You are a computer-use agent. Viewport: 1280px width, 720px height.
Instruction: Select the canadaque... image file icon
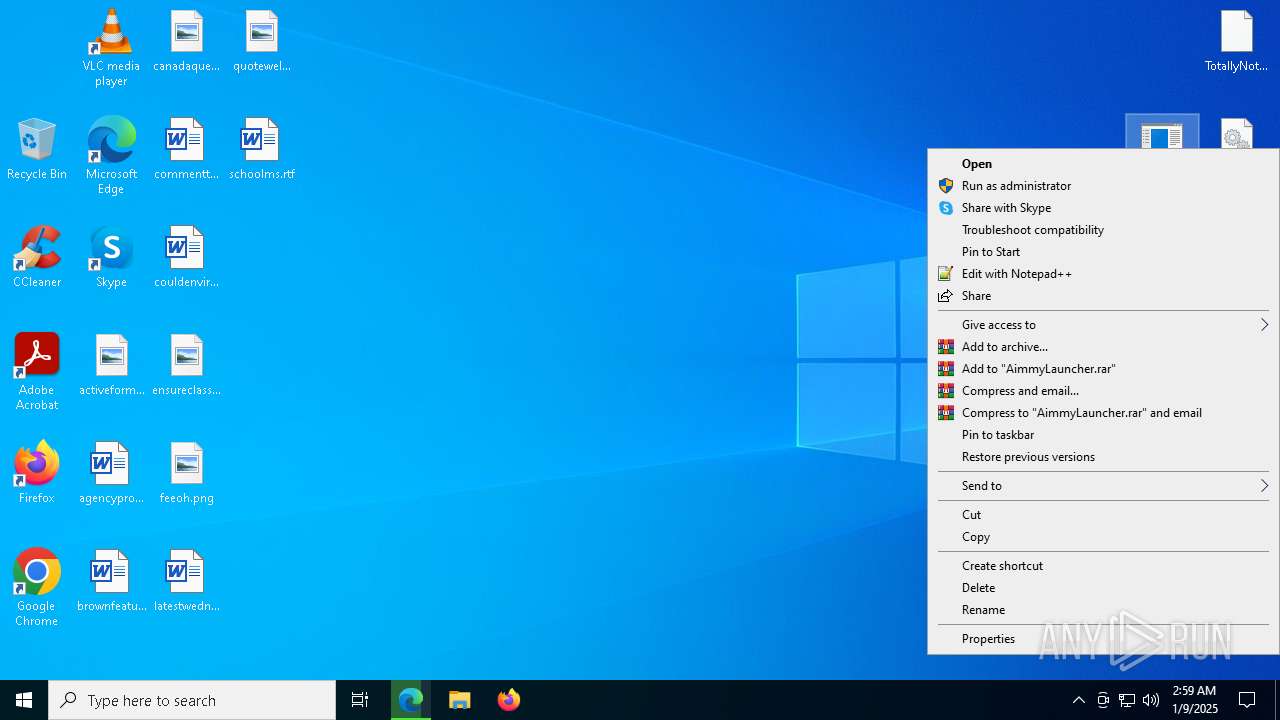(186, 42)
